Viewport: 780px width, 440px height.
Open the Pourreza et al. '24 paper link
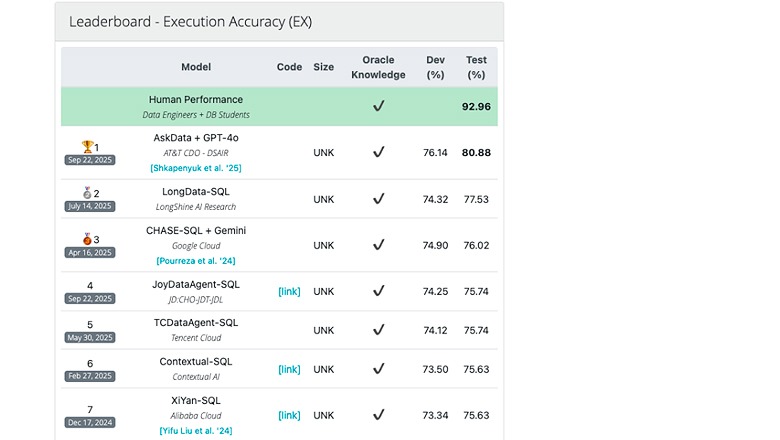(x=196, y=260)
